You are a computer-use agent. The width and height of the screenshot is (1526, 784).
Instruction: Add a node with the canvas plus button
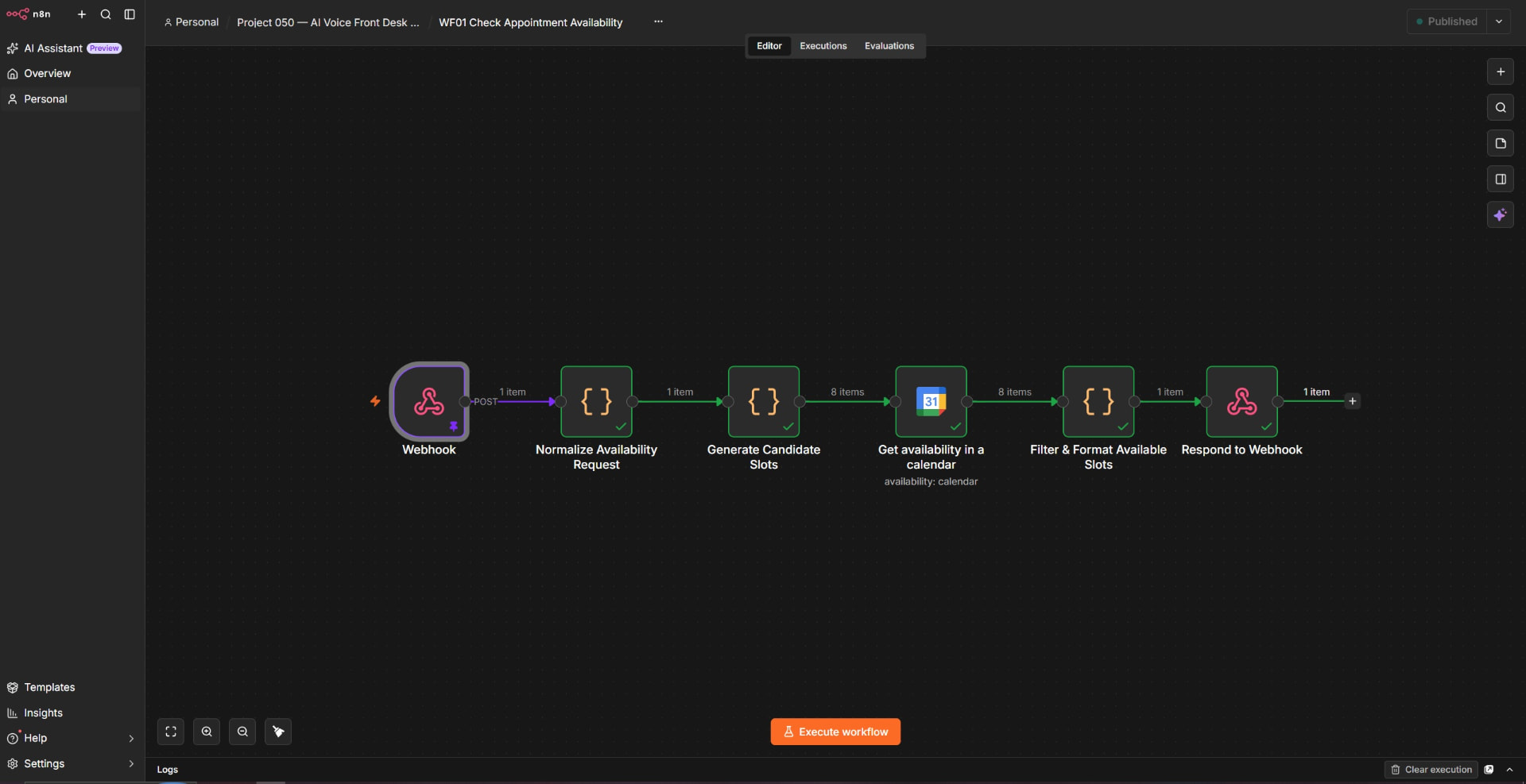1501,71
